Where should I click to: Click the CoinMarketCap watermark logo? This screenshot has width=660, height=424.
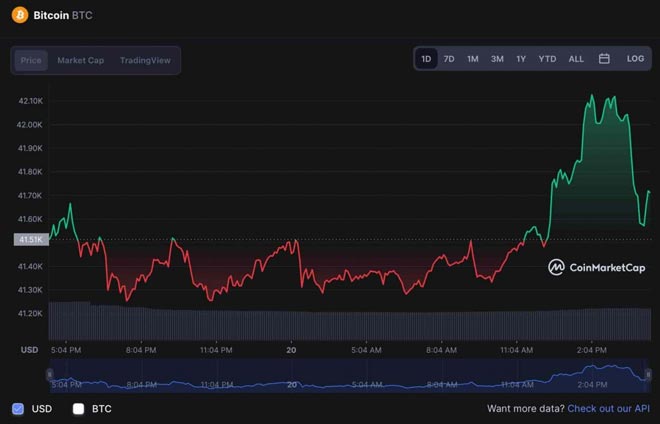pos(597,267)
